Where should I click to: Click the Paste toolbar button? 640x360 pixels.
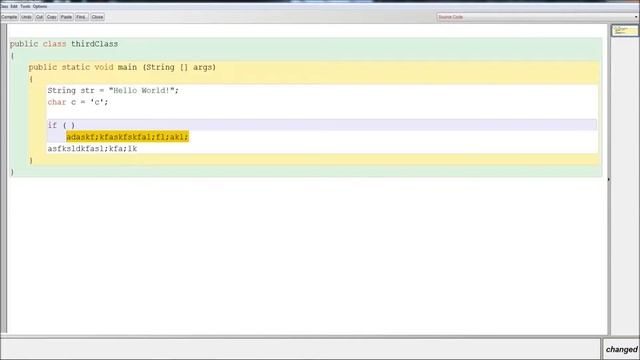coord(66,17)
